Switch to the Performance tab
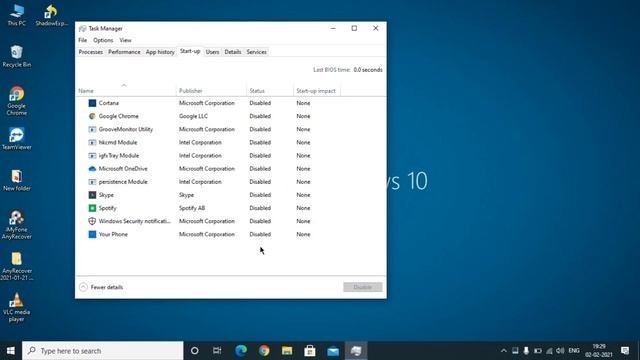The width and height of the screenshot is (640, 360). point(124,52)
